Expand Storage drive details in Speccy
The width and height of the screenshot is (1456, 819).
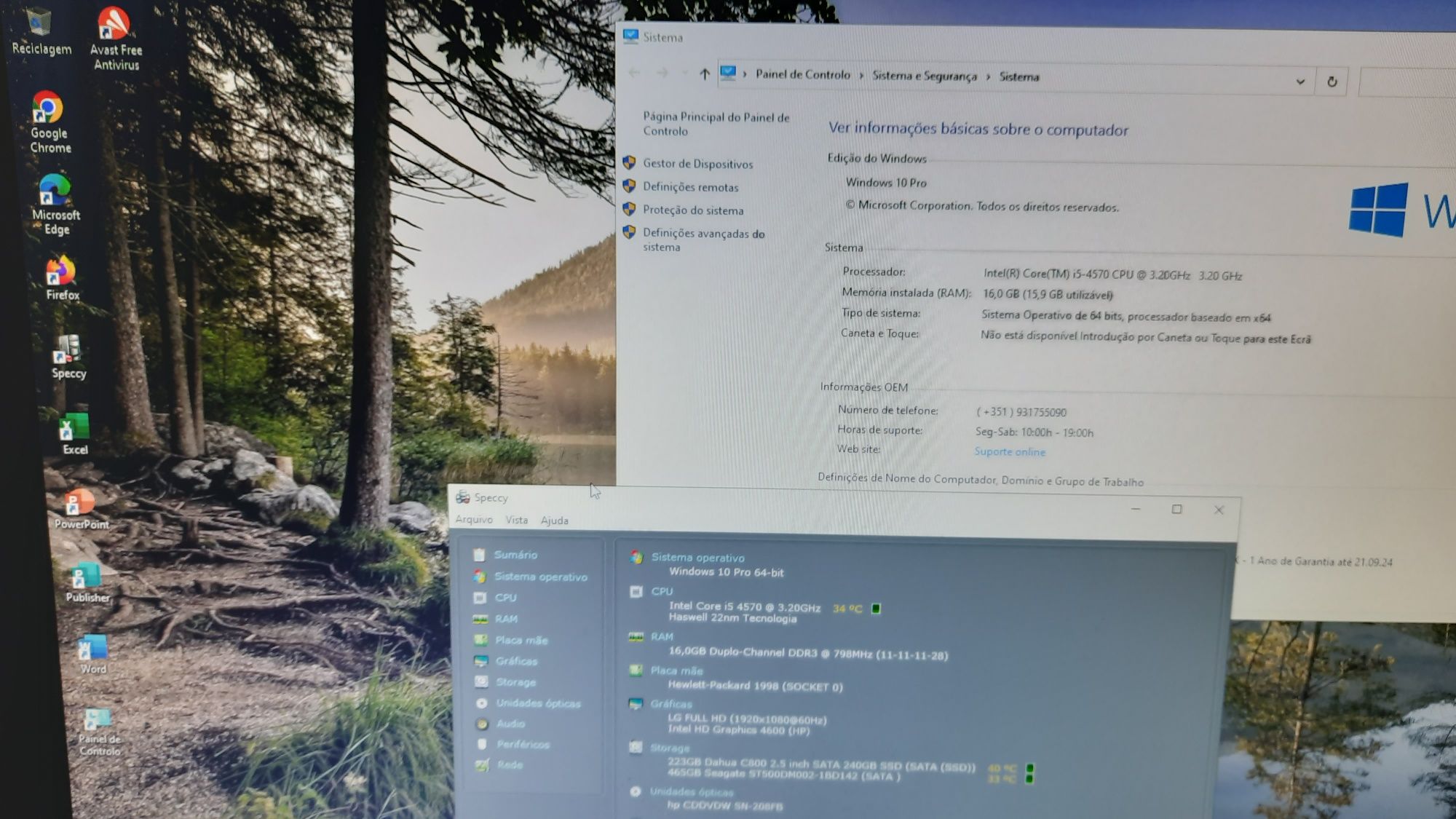point(514,681)
